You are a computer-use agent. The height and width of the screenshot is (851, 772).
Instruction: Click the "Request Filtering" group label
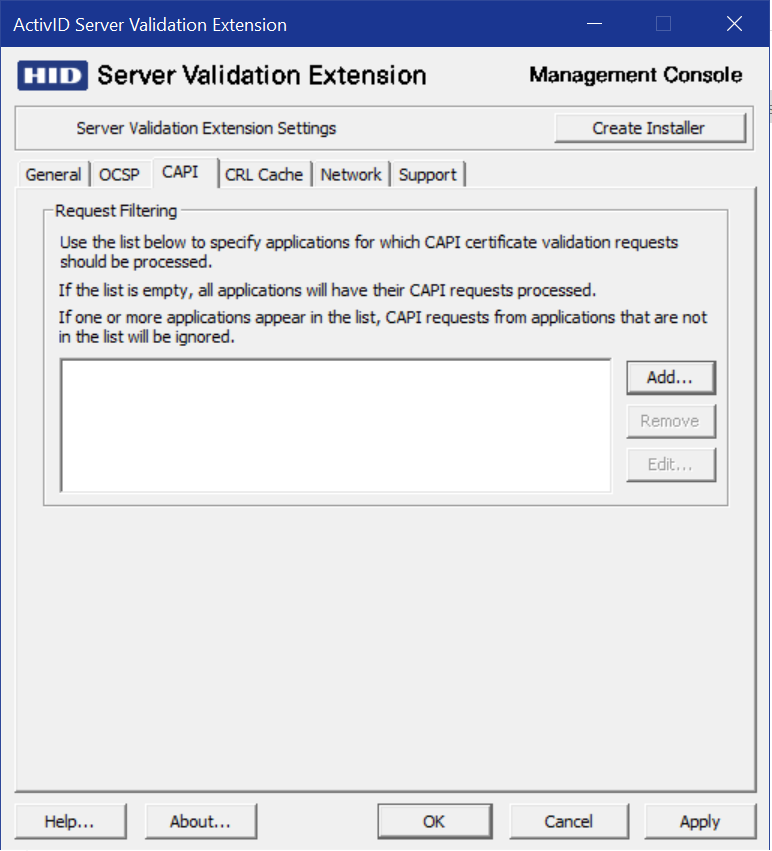click(116, 211)
